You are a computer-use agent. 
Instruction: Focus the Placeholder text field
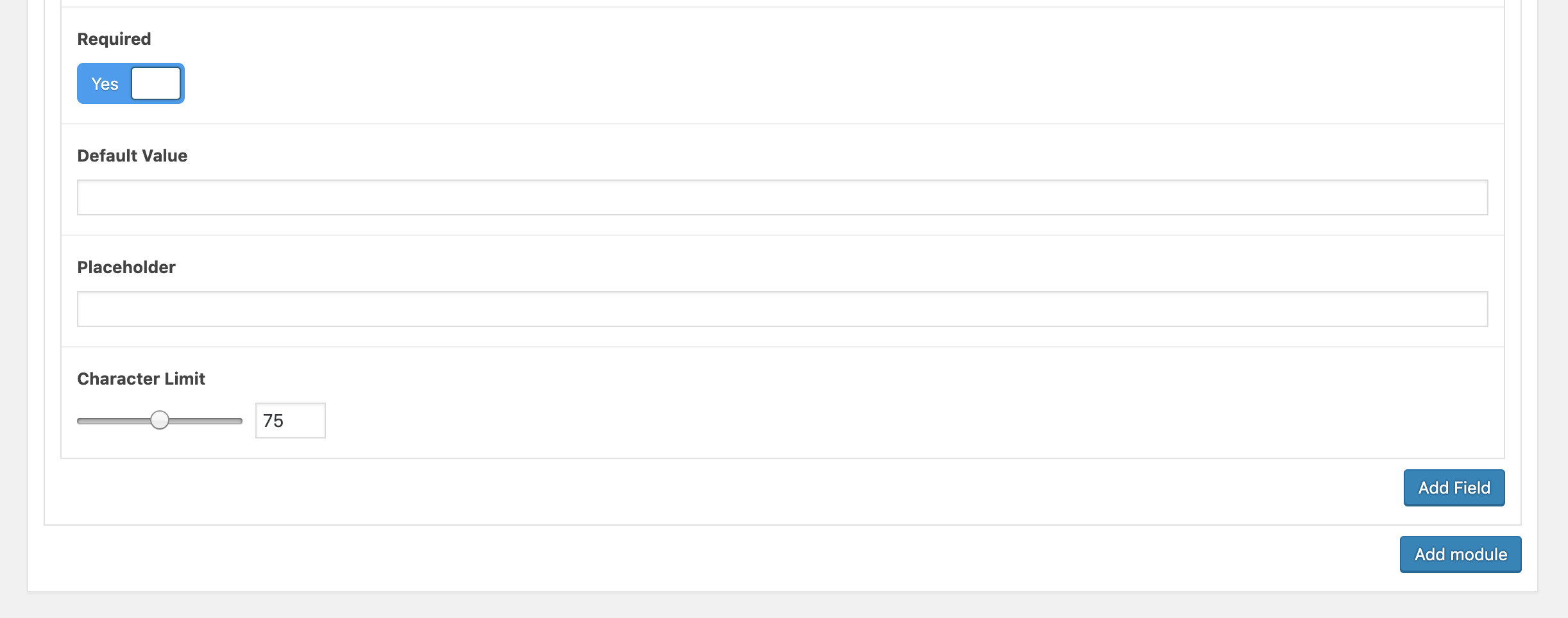[x=782, y=309]
